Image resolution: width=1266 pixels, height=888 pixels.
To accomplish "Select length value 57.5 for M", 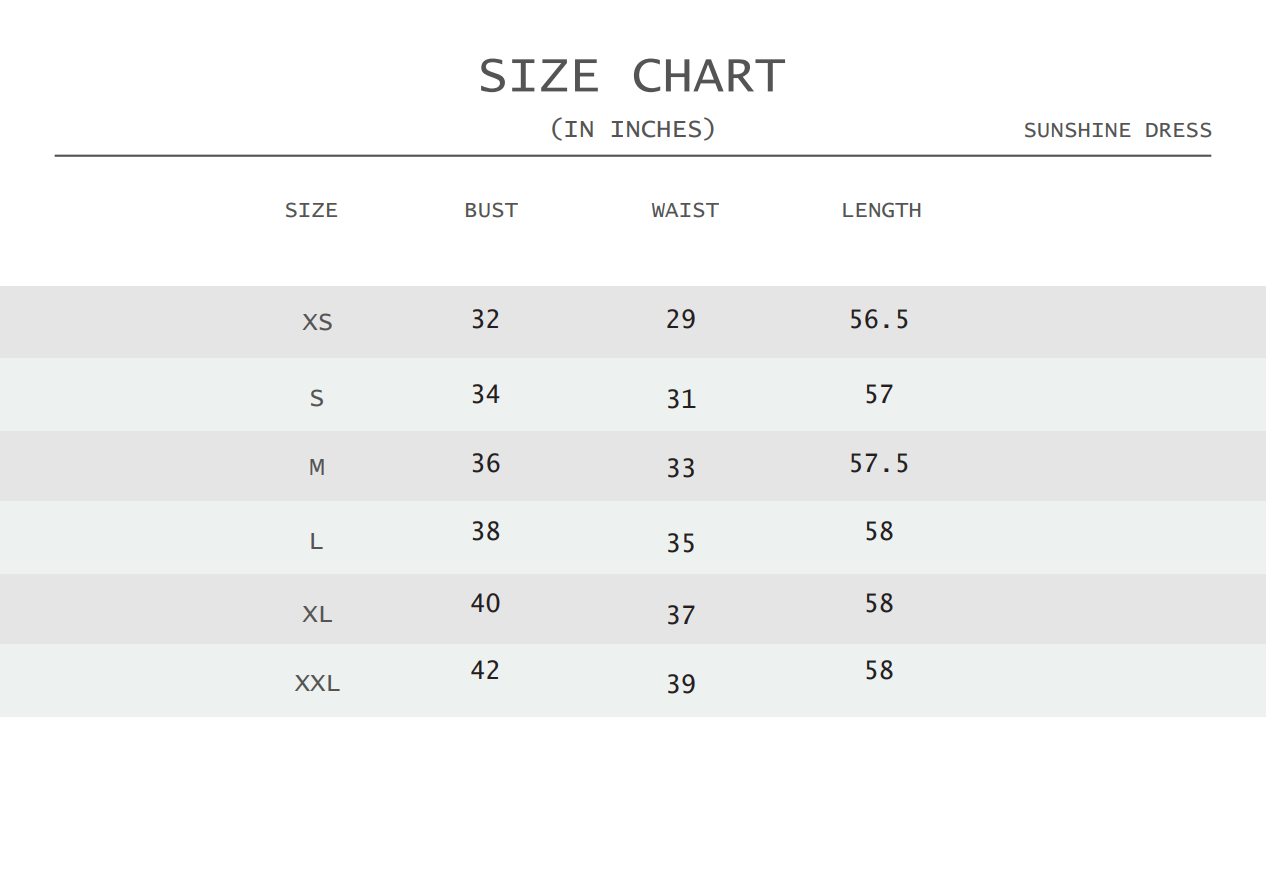I will coord(879,463).
